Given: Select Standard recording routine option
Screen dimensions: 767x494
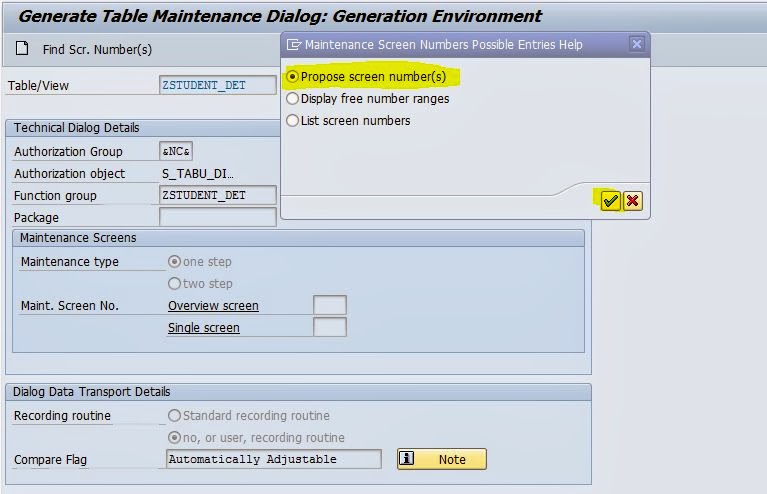Looking at the screenshot, I should (x=175, y=416).
